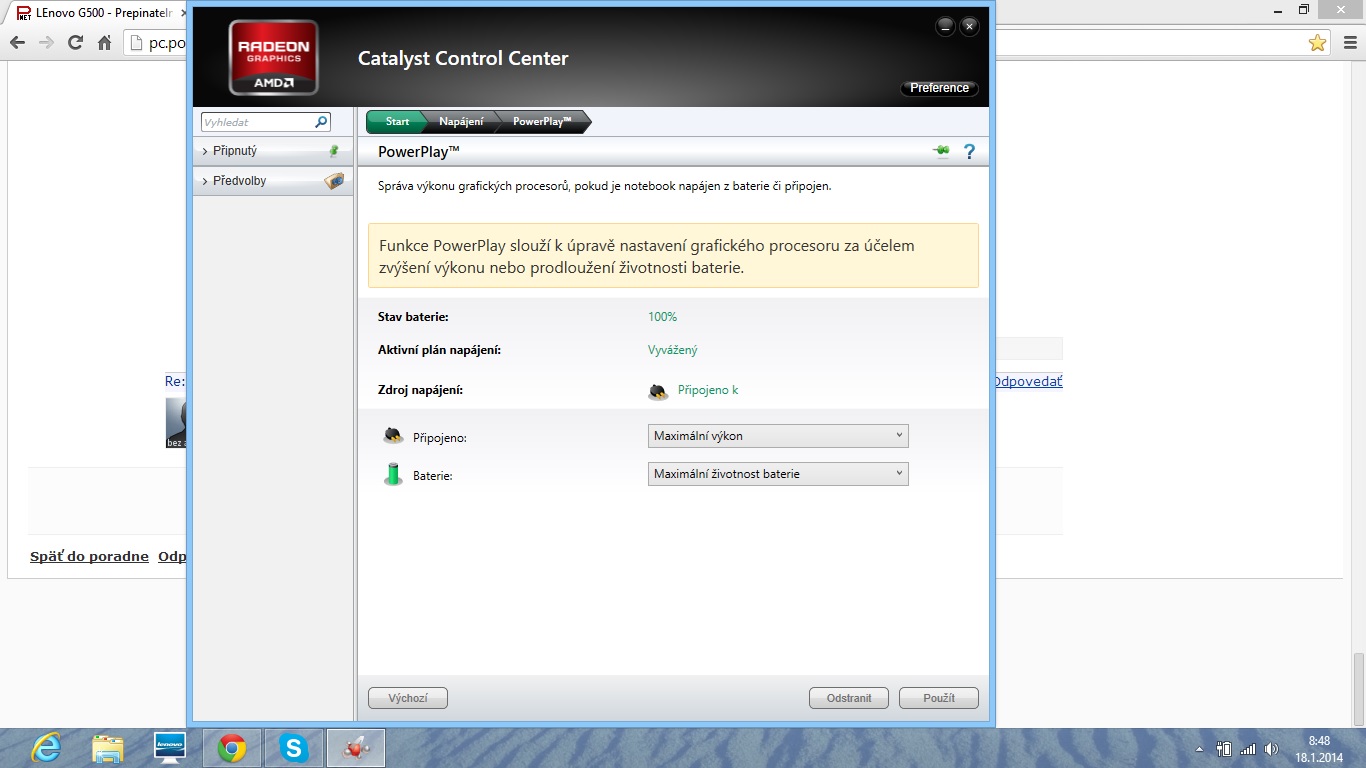Screen dimensions: 1366x768
Task: Expand the Předvolby section
Action: (x=273, y=181)
